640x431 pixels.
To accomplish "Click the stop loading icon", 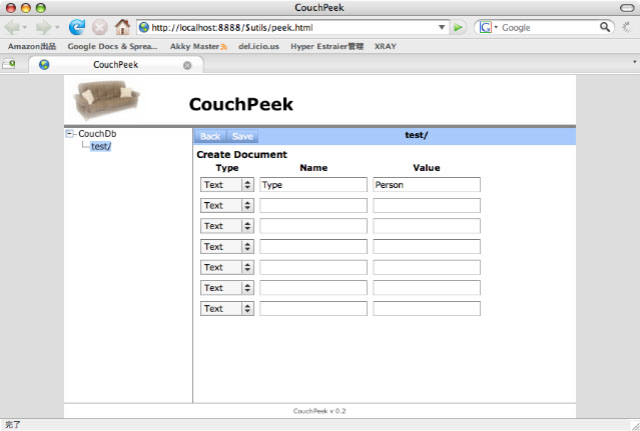I will pos(100,27).
